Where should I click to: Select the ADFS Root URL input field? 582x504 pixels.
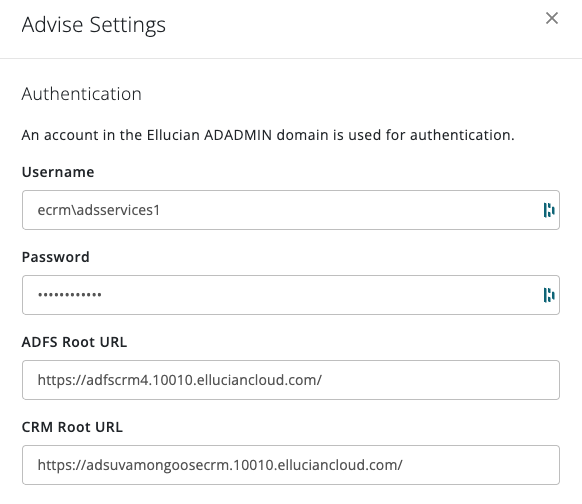[291, 380]
